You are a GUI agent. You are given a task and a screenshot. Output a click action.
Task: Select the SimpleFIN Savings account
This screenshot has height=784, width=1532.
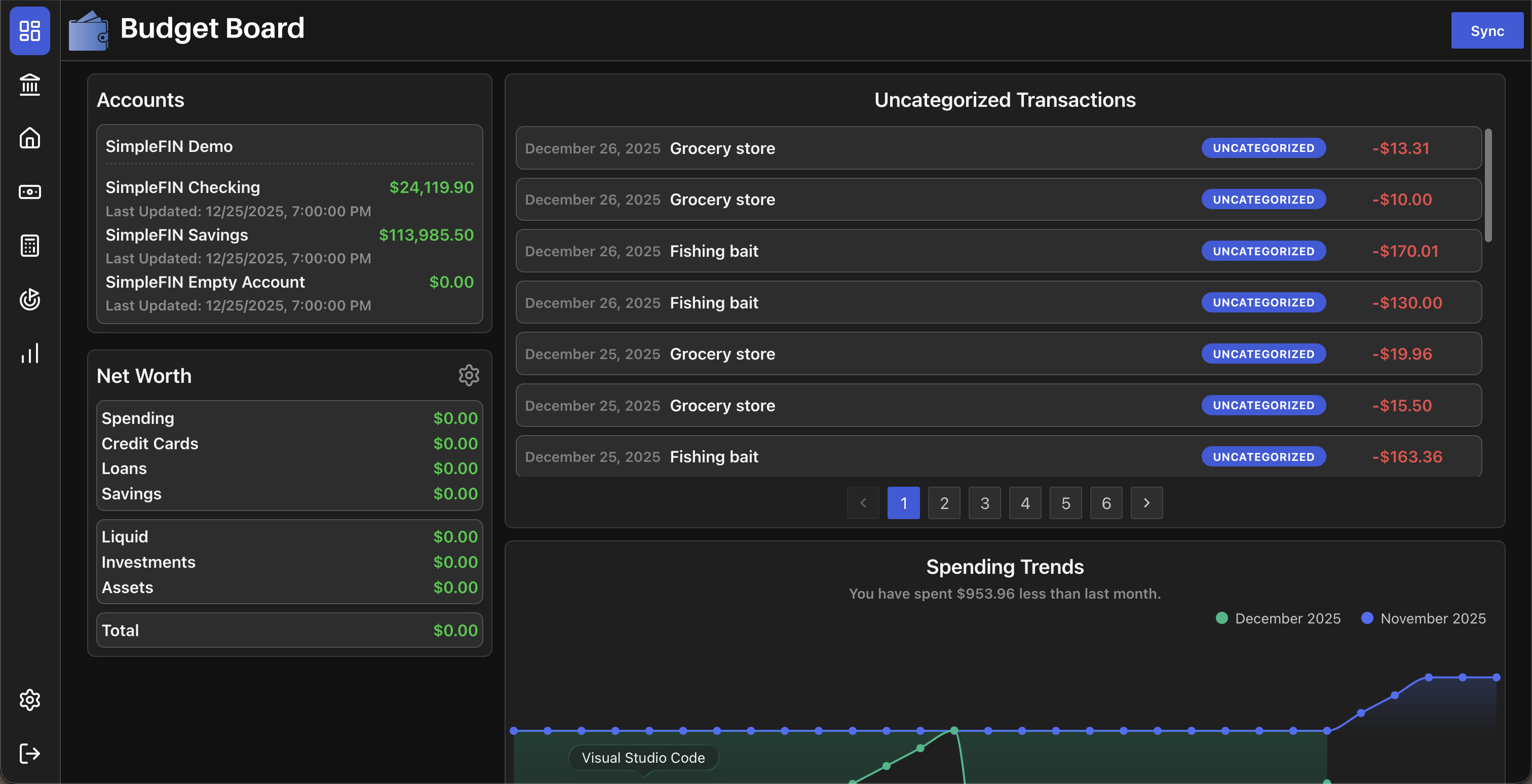(x=290, y=246)
